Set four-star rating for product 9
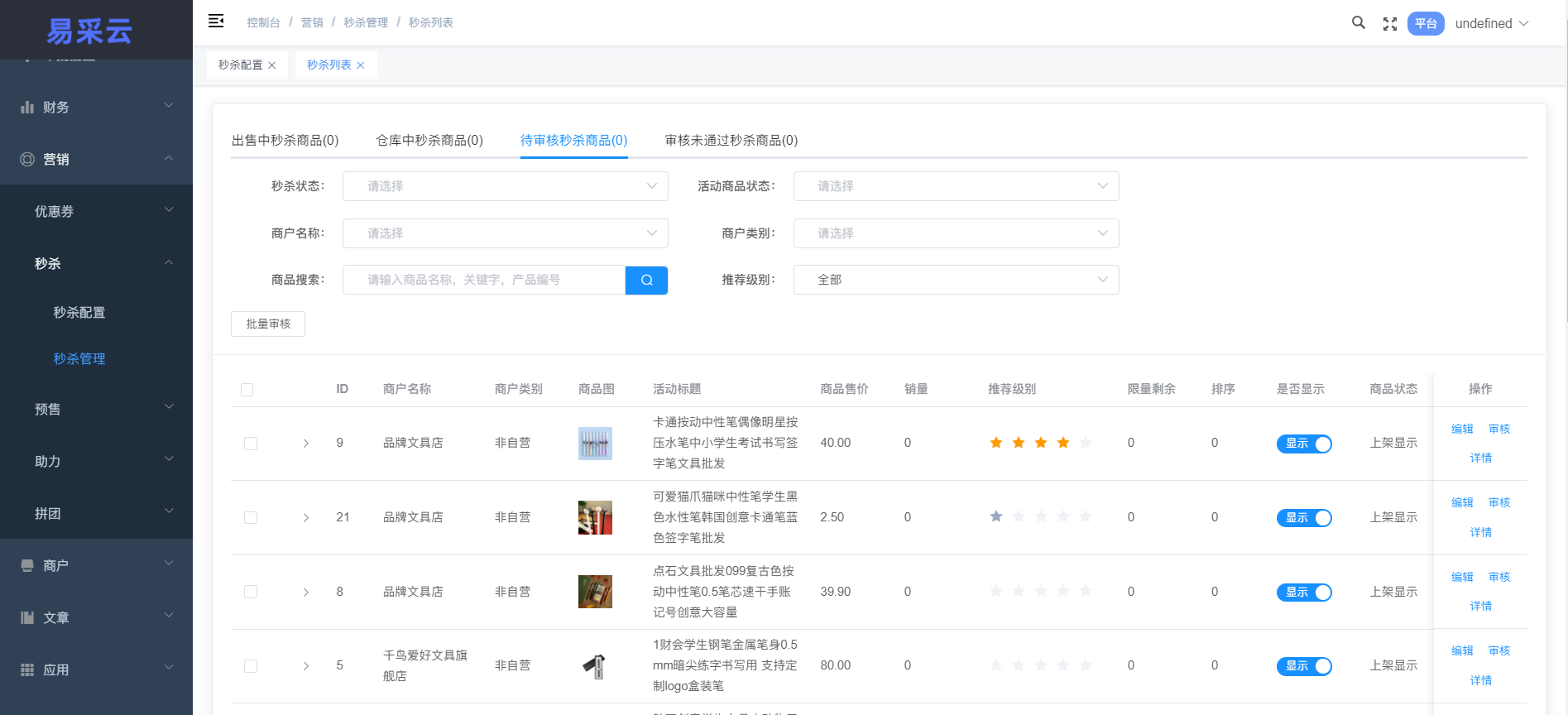The height and width of the screenshot is (715, 1568). 1063,443
